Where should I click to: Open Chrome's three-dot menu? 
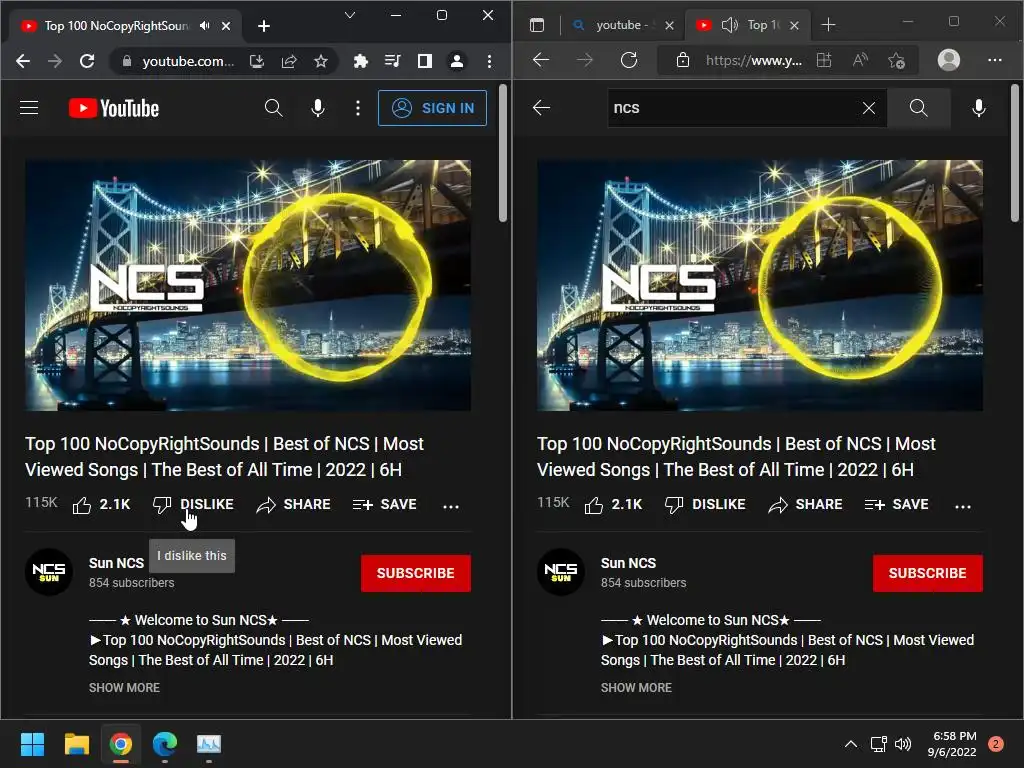click(489, 61)
